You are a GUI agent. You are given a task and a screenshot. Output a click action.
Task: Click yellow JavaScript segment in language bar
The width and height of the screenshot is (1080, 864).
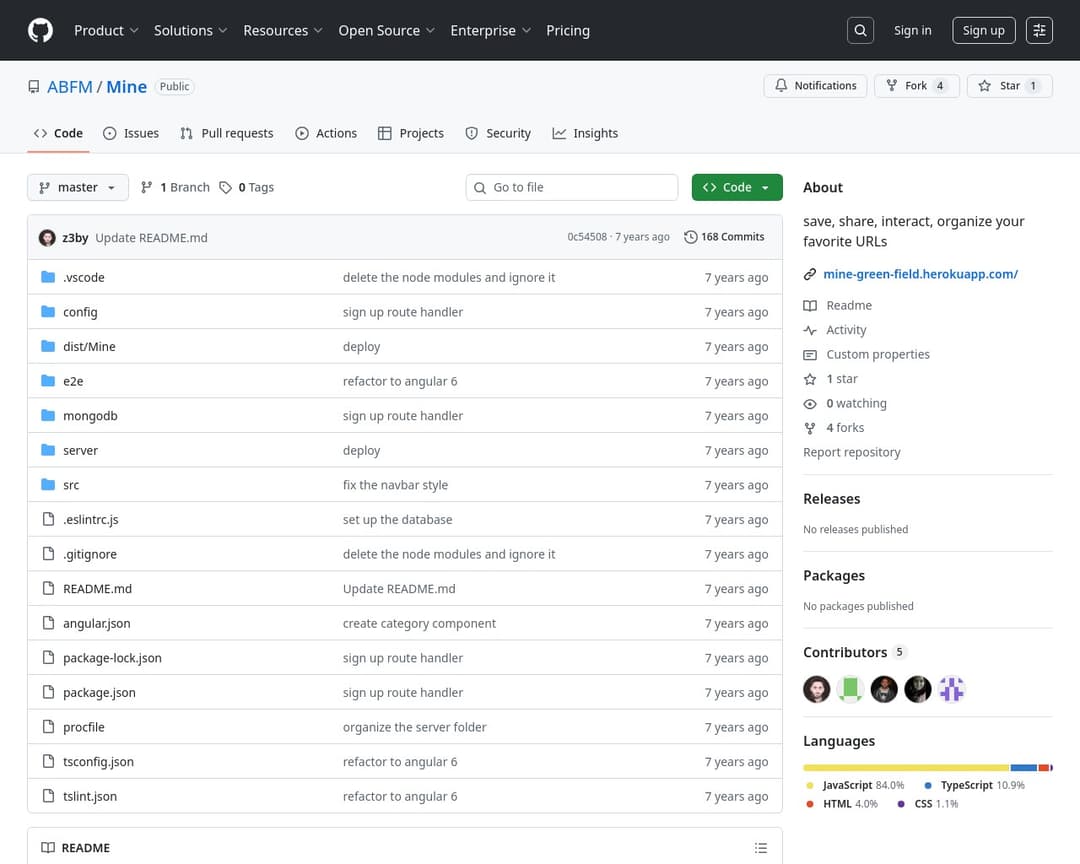tap(906, 768)
